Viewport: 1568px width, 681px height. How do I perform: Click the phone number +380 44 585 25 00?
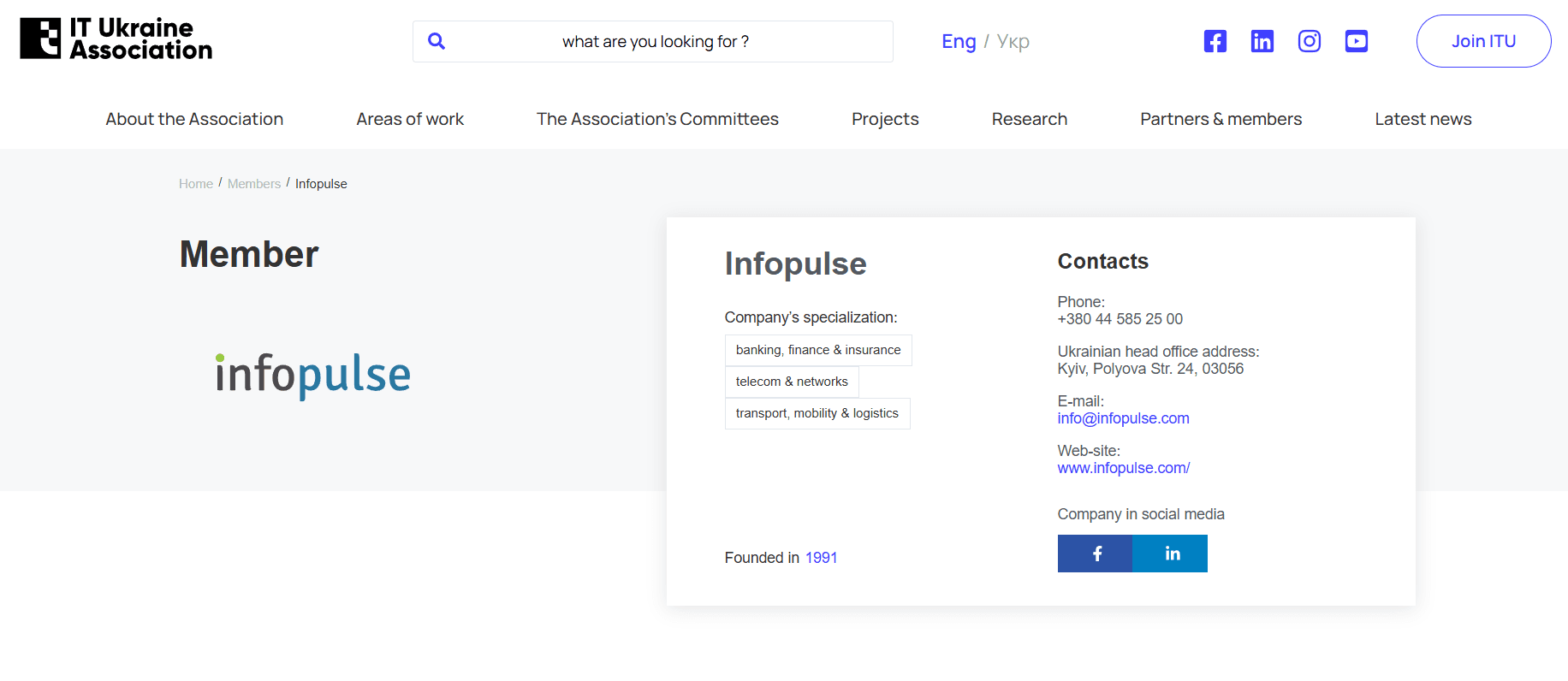1120,319
